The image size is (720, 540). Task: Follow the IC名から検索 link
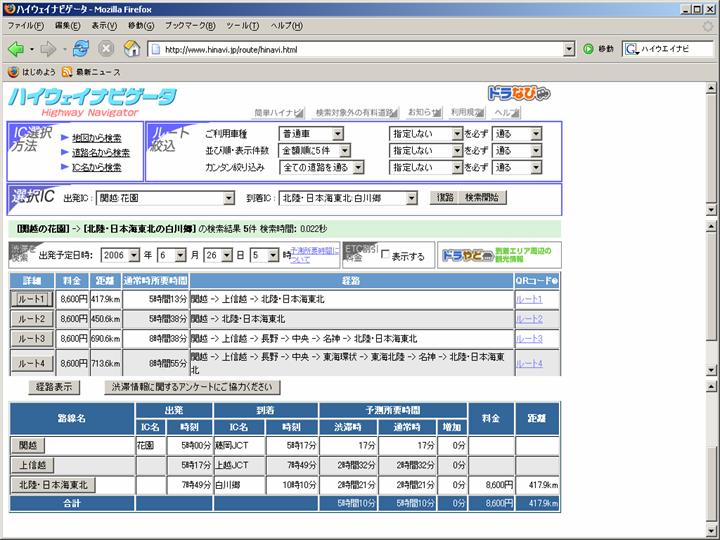point(96,167)
